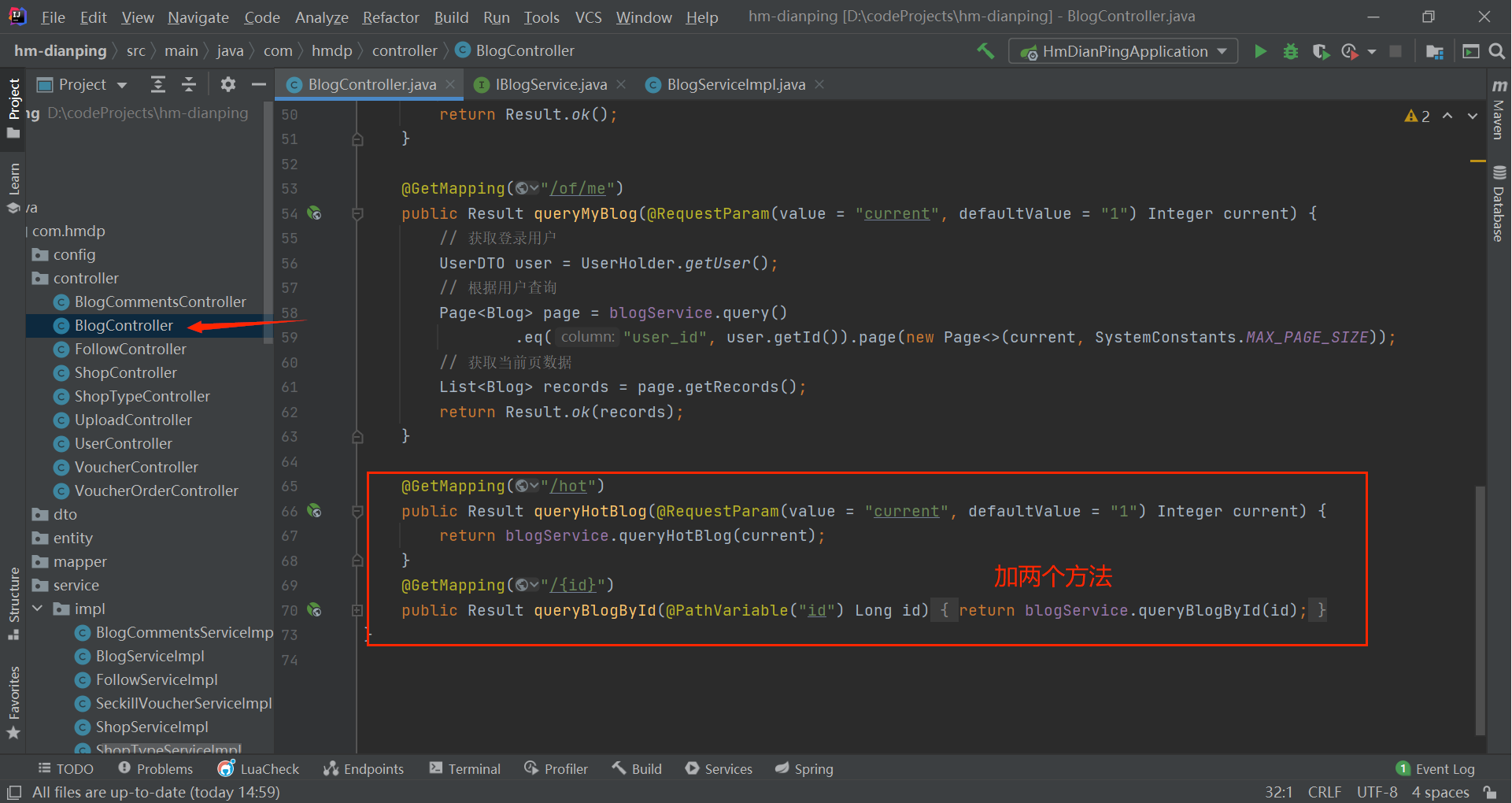The image size is (1512, 803).
Task: Open the VCS menu
Action: coord(588,17)
